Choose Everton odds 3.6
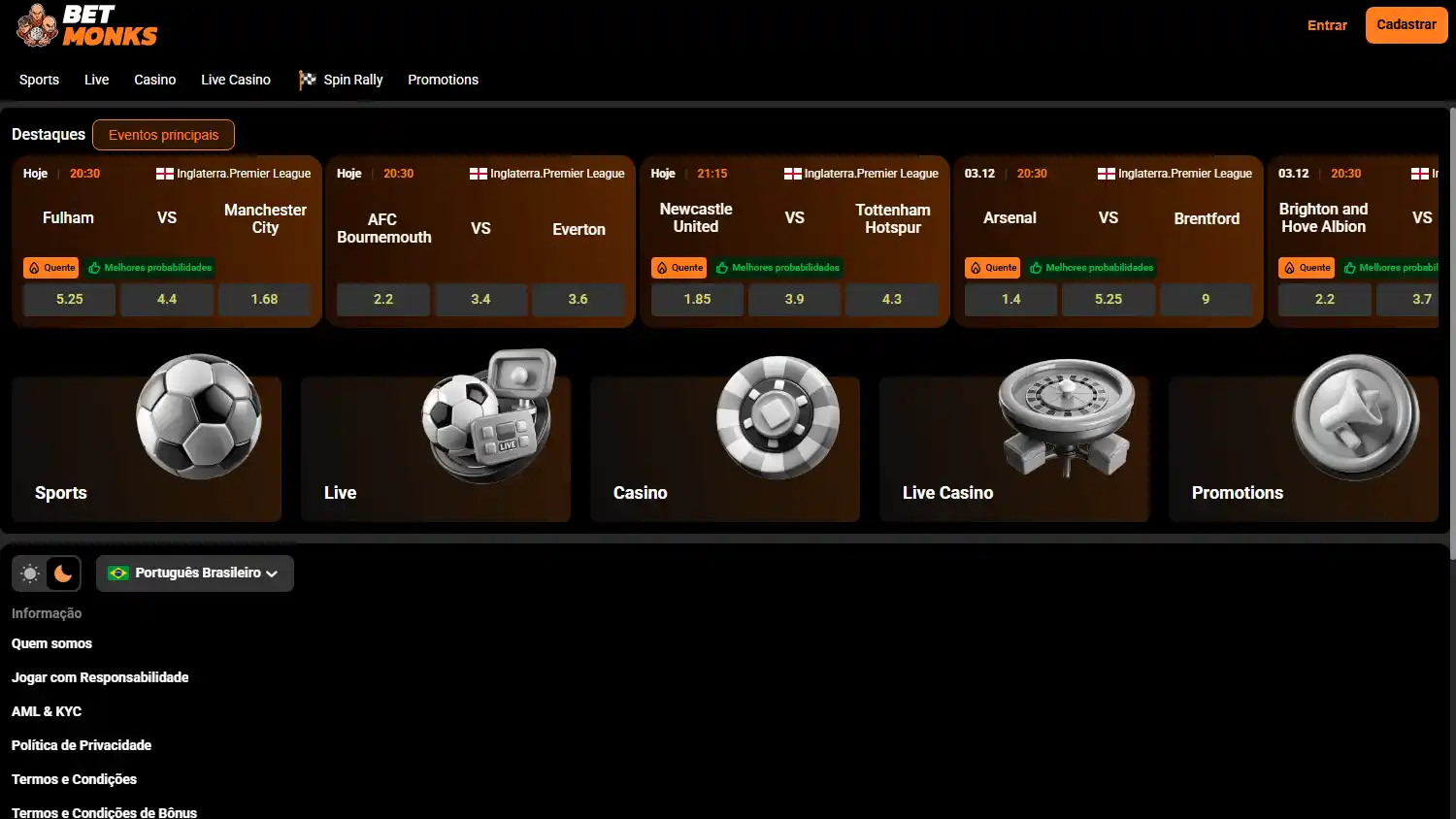This screenshot has width=1456, height=819. 579,300
